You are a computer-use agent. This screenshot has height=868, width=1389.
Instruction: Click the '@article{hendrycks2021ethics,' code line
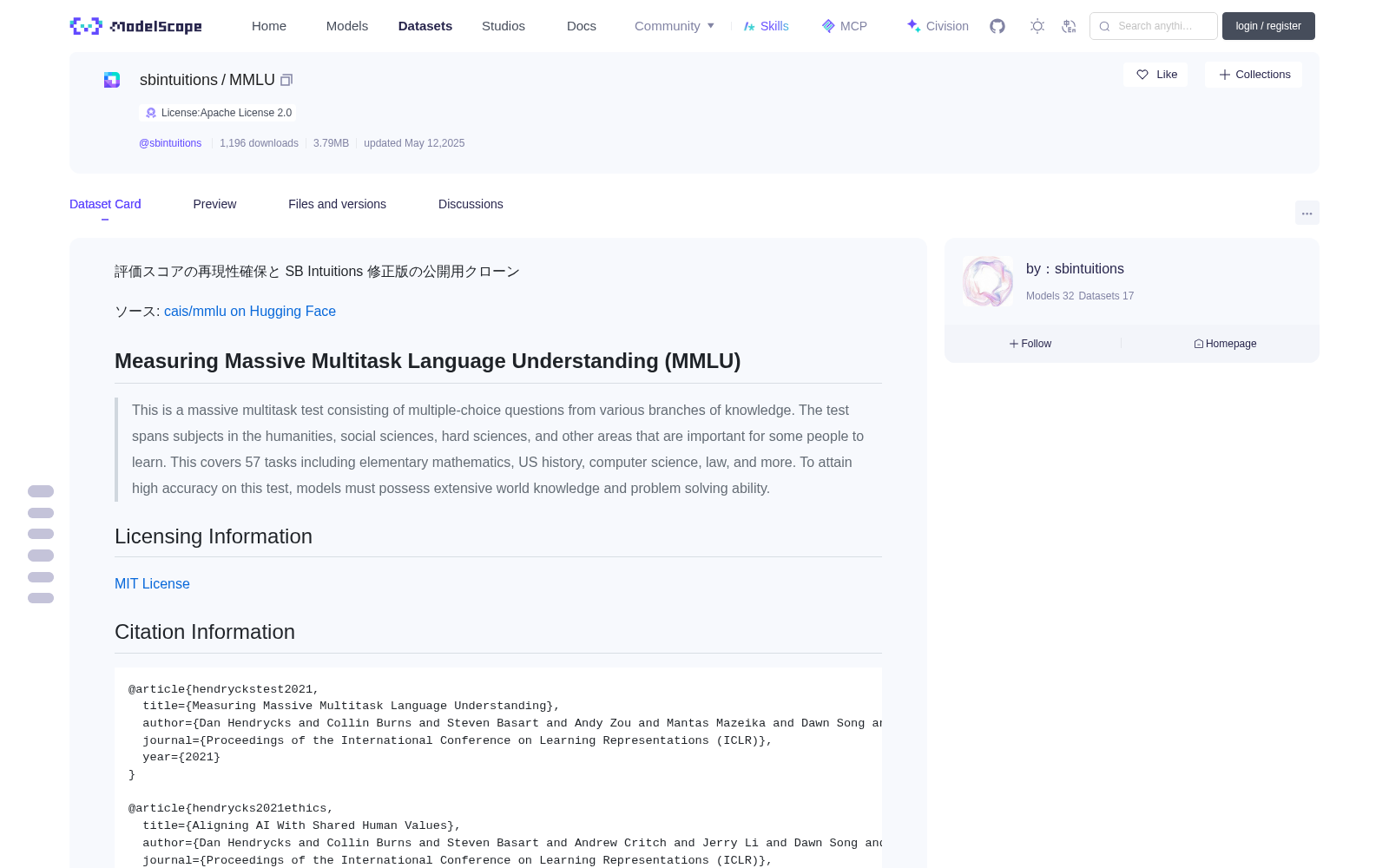(x=231, y=808)
